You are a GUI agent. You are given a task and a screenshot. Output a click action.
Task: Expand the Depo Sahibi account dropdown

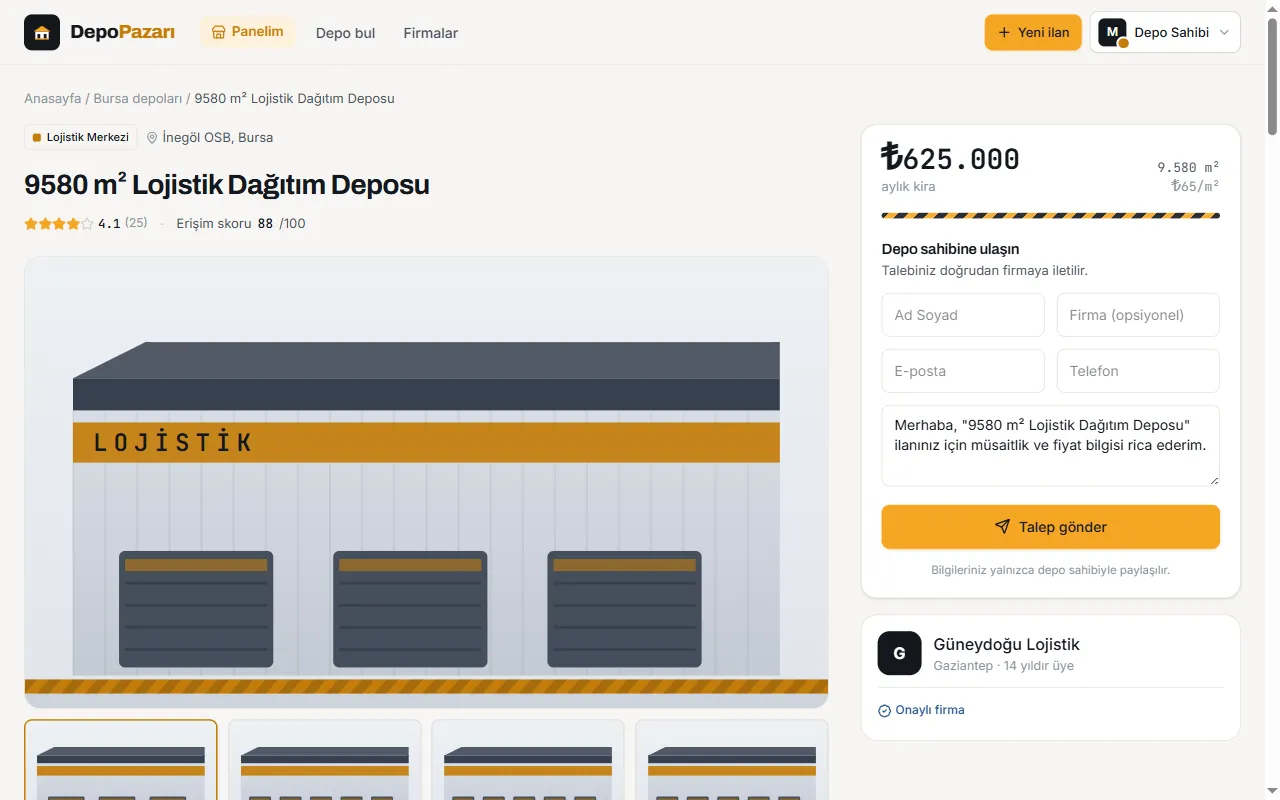(1165, 32)
